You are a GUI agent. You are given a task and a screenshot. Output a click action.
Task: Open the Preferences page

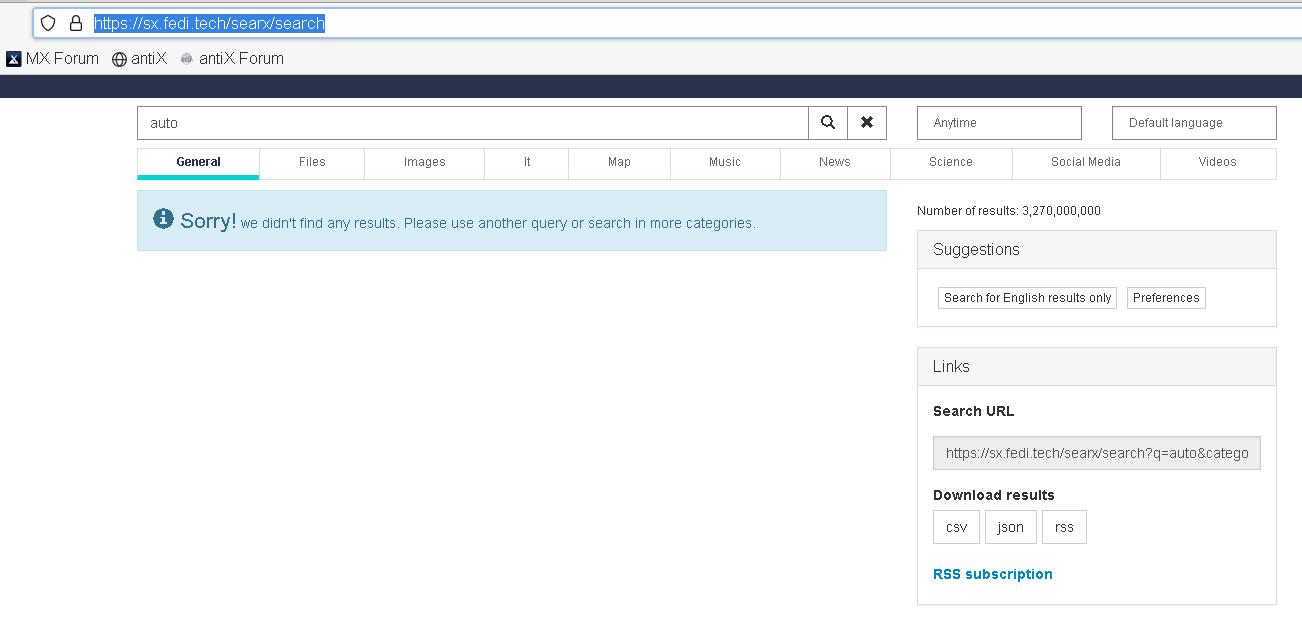[1166, 297]
